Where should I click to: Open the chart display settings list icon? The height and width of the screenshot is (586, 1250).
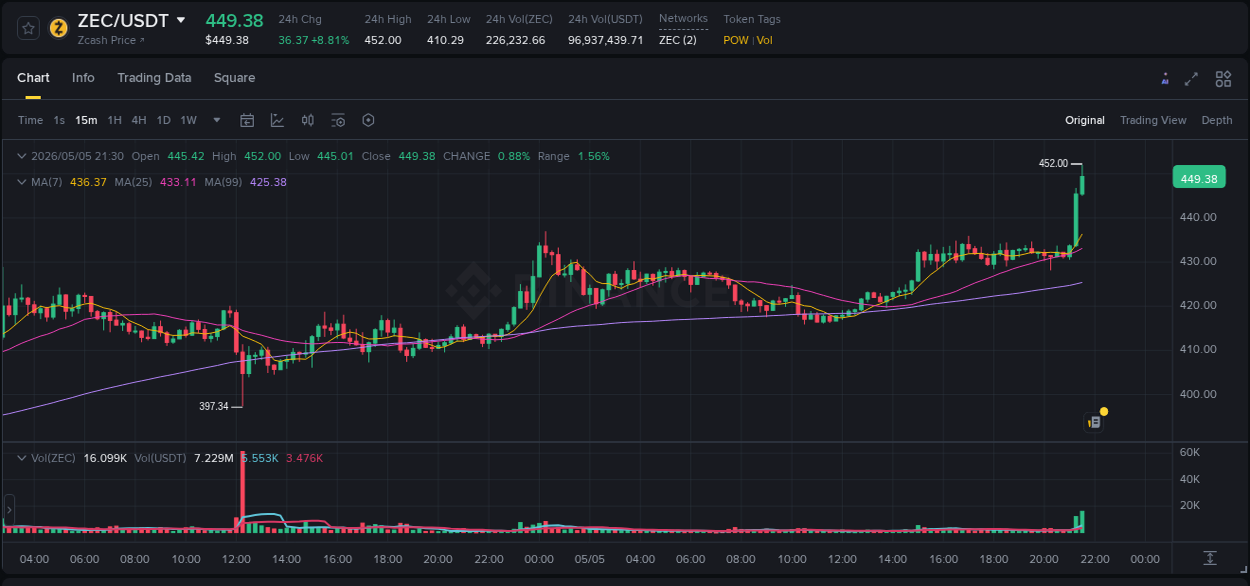point(338,120)
